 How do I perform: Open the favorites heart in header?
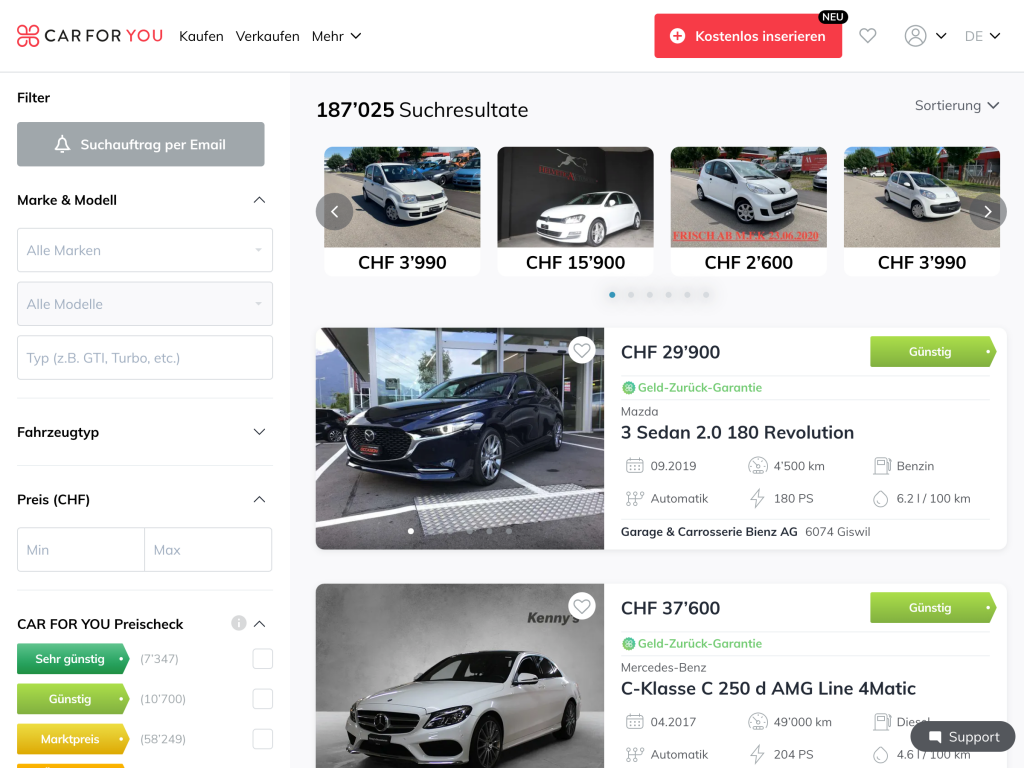click(867, 36)
